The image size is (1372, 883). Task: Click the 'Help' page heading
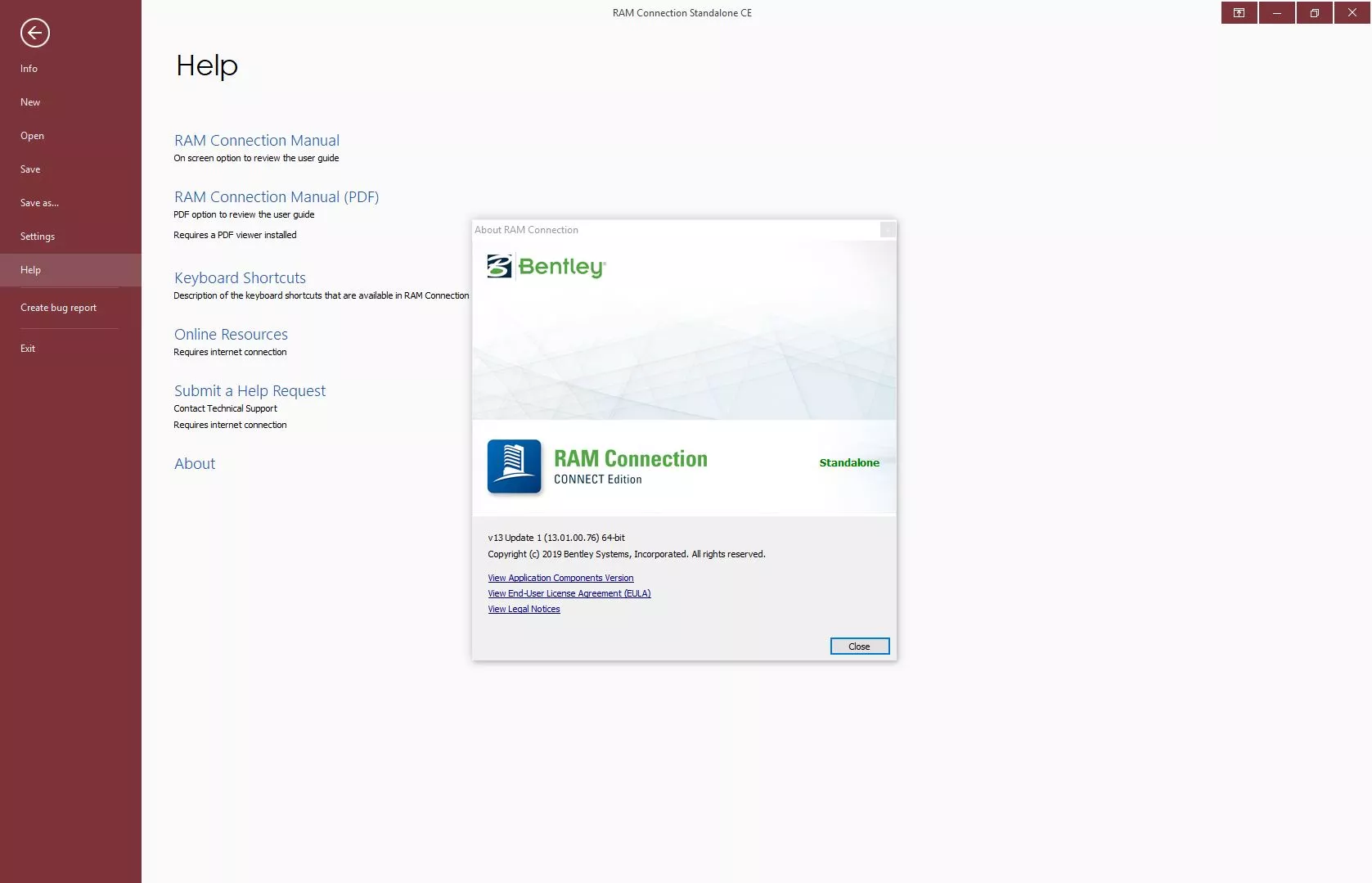coord(207,65)
